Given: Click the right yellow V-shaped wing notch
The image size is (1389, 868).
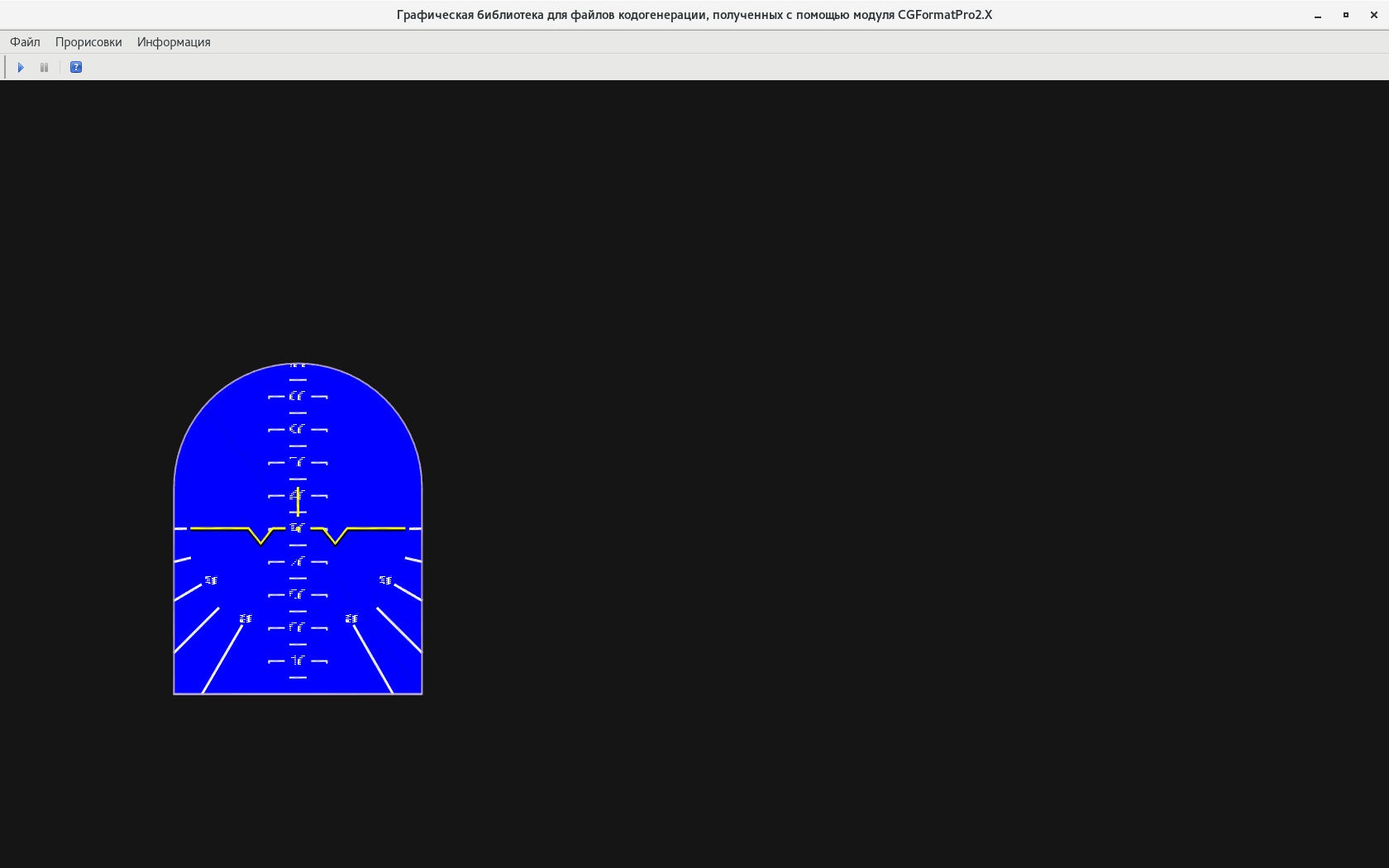Looking at the screenshot, I should click(x=335, y=537).
